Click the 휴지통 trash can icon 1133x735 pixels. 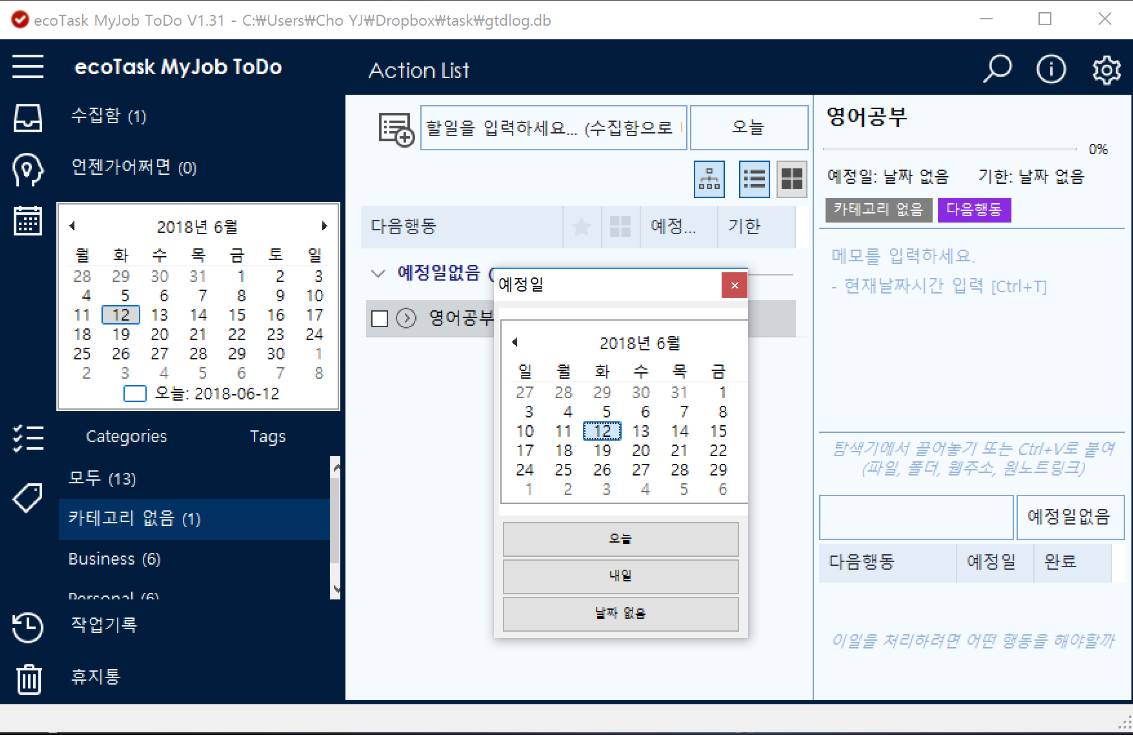click(29, 679)
